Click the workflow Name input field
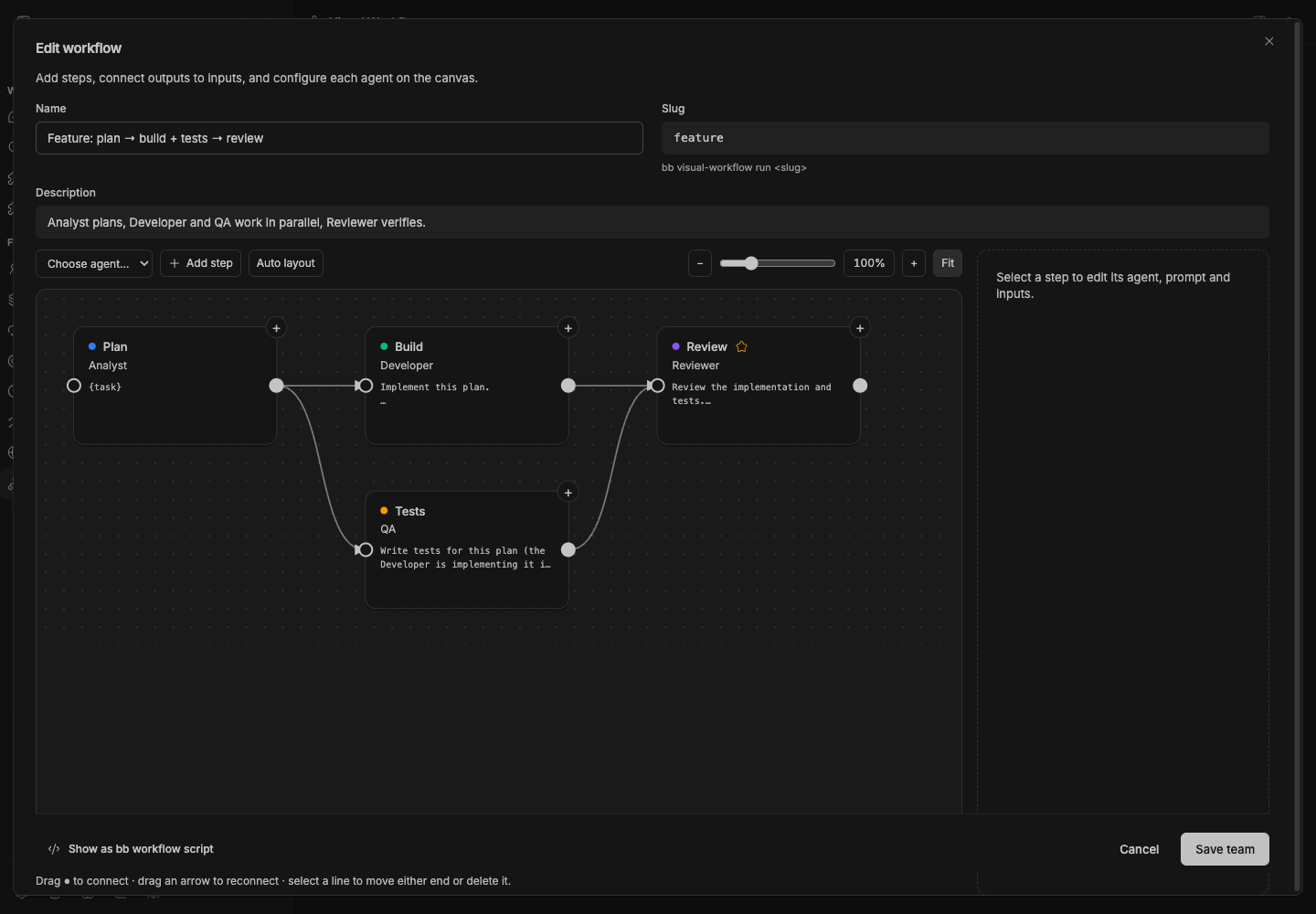The width and height of the screenshot is (1316, 914). [339, 138]
